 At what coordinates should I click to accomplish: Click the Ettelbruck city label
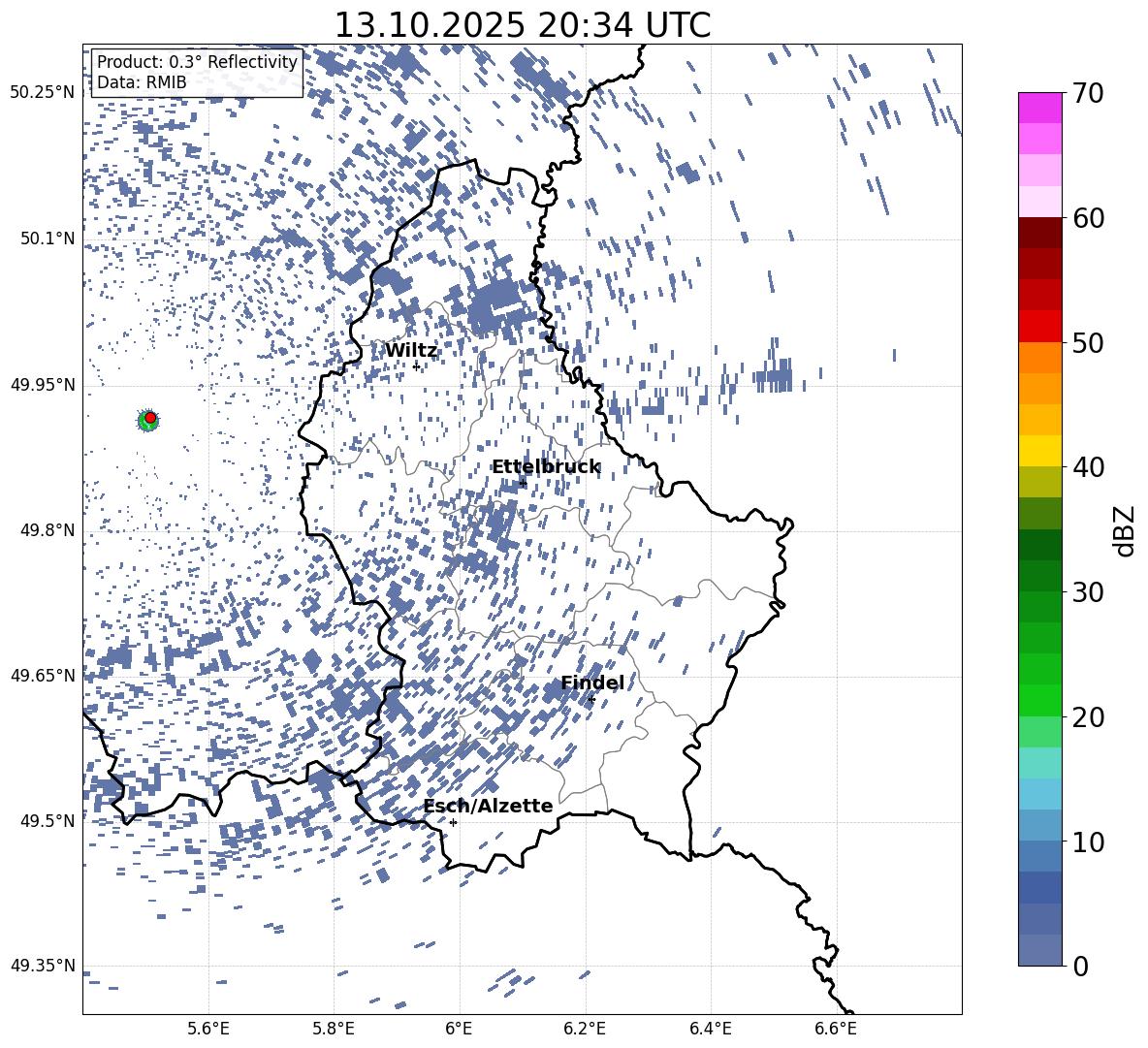click(x=546, y=467)
